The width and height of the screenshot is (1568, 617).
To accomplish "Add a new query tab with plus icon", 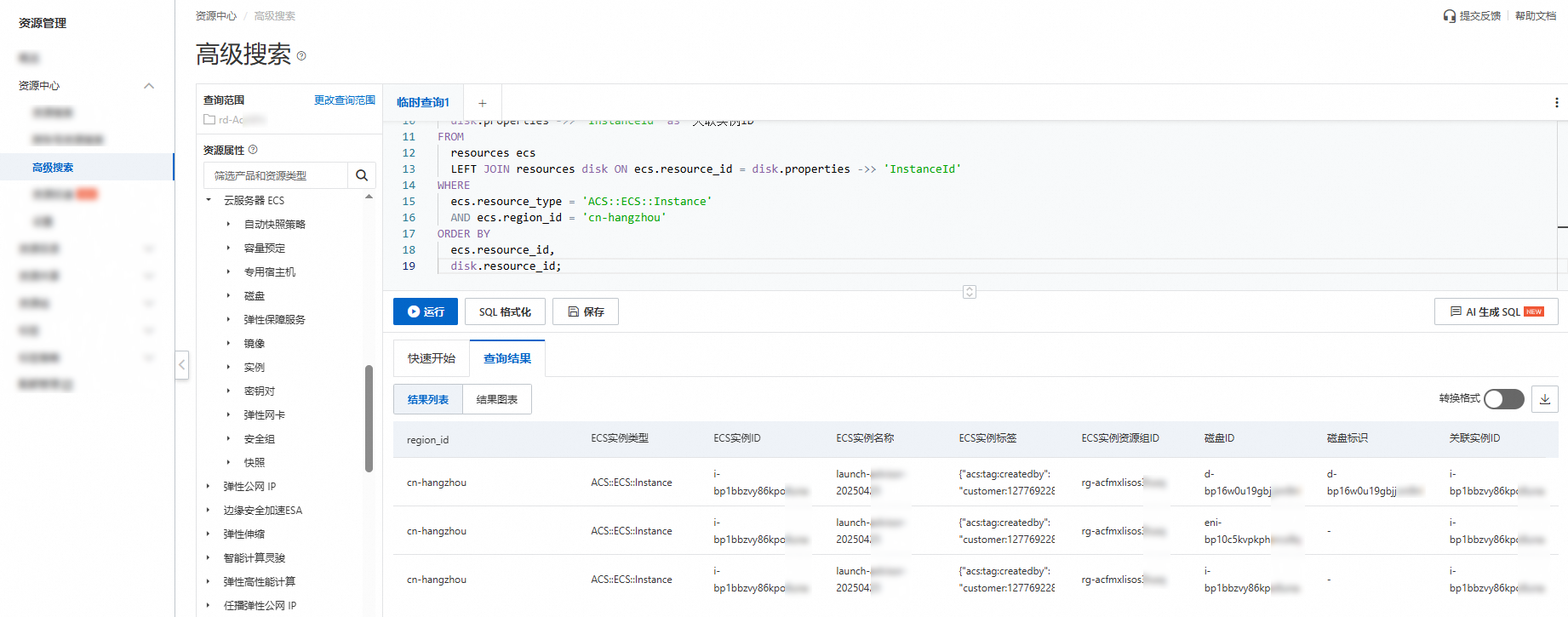I will 483,103.
